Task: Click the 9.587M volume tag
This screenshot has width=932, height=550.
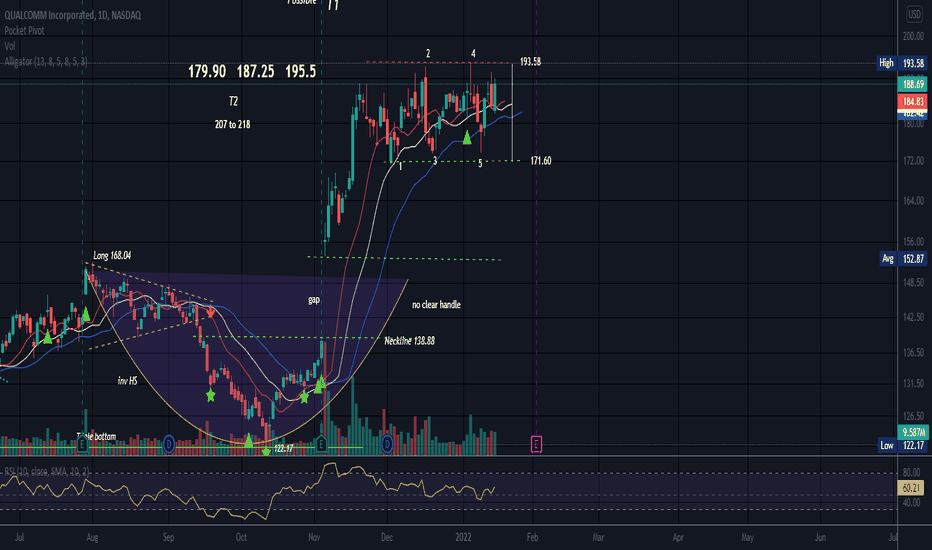Action: pyautogui.click(x=912, y=432)
